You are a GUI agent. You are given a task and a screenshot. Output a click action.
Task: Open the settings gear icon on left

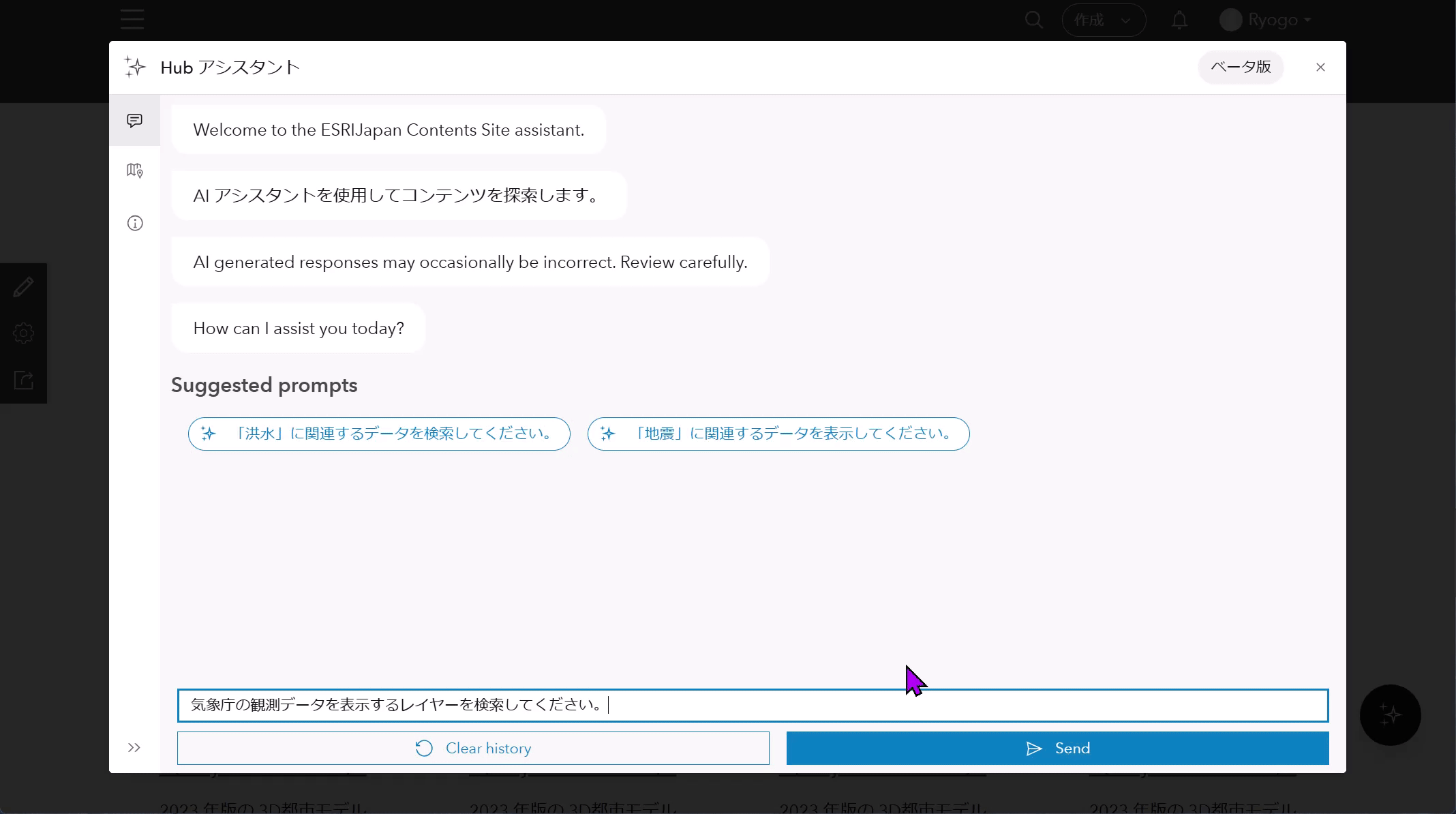(23, 333)
